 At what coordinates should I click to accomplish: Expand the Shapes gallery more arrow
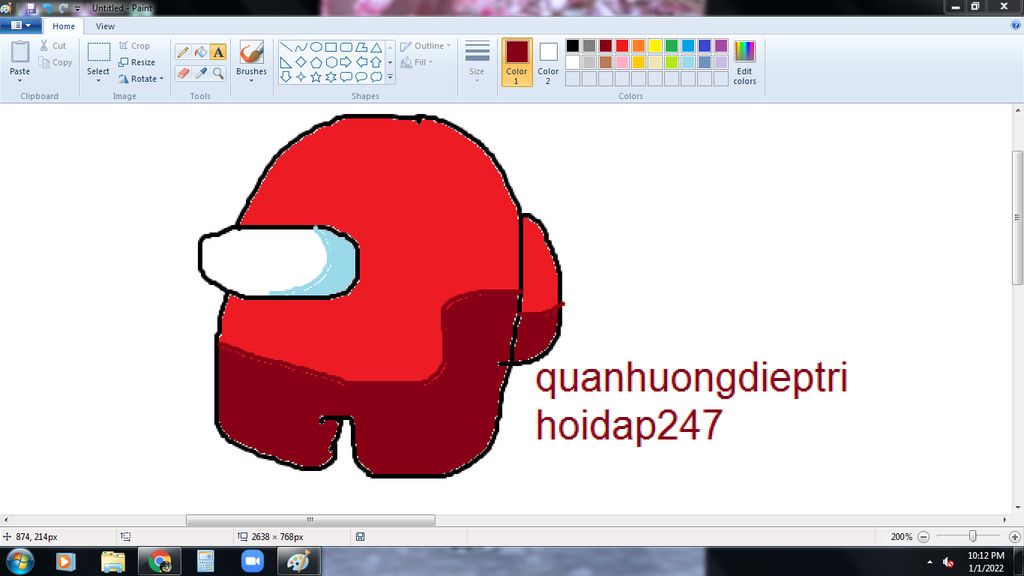coord(391,77)
